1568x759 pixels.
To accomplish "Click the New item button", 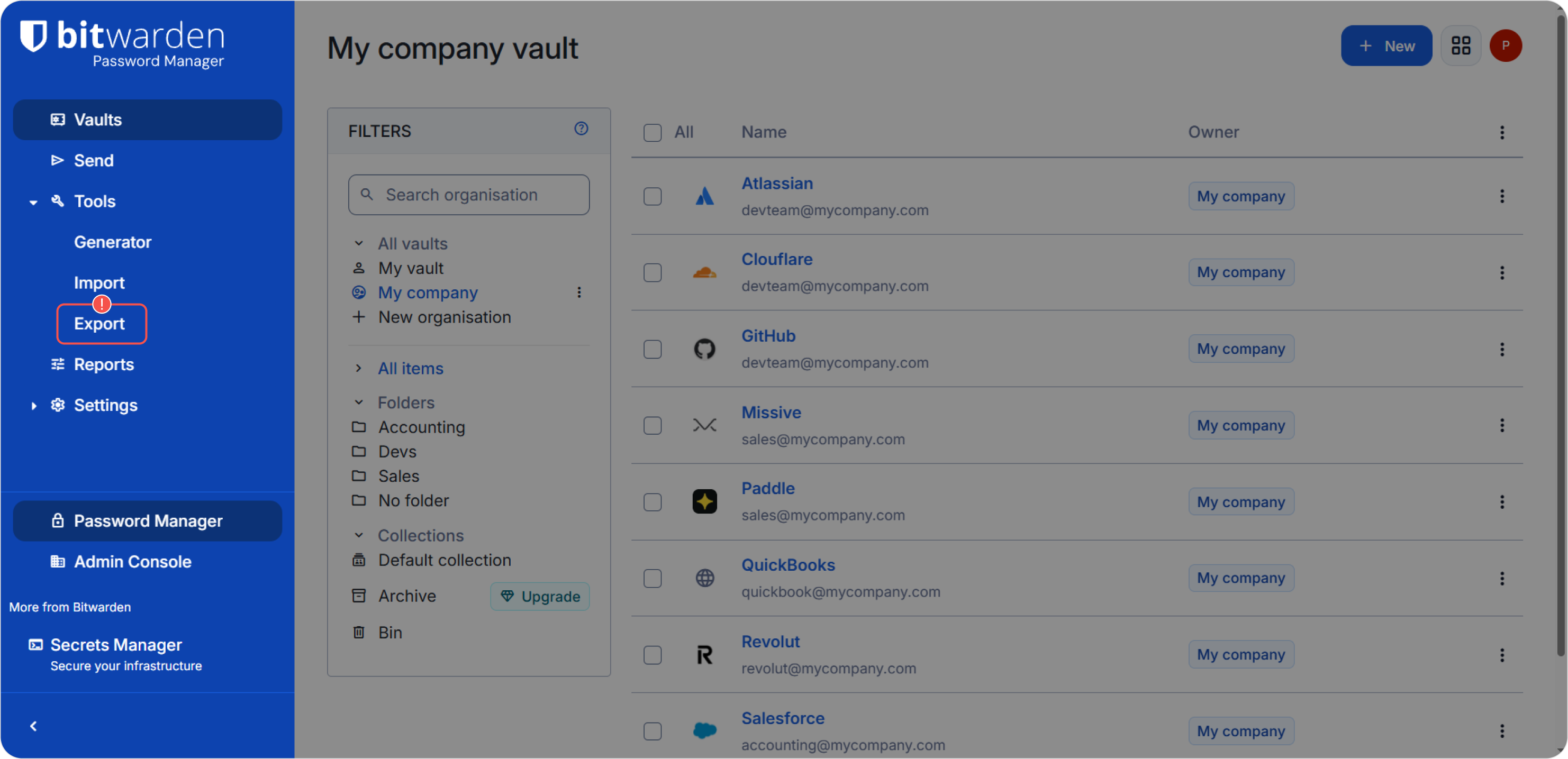I will (1386, 45).
